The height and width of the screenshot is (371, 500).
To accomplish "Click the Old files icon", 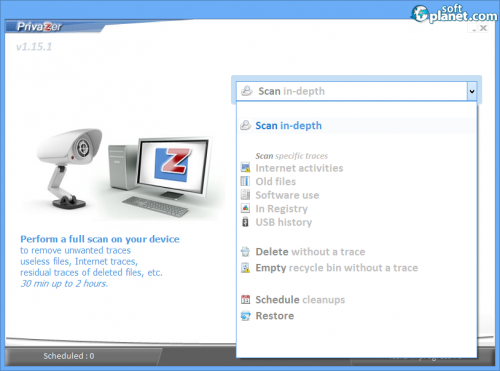I will click(245, 181).
